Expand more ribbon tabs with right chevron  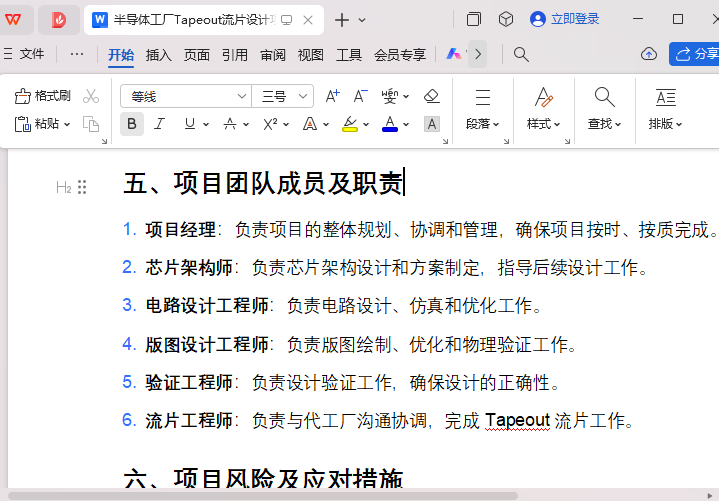[478, 54]
